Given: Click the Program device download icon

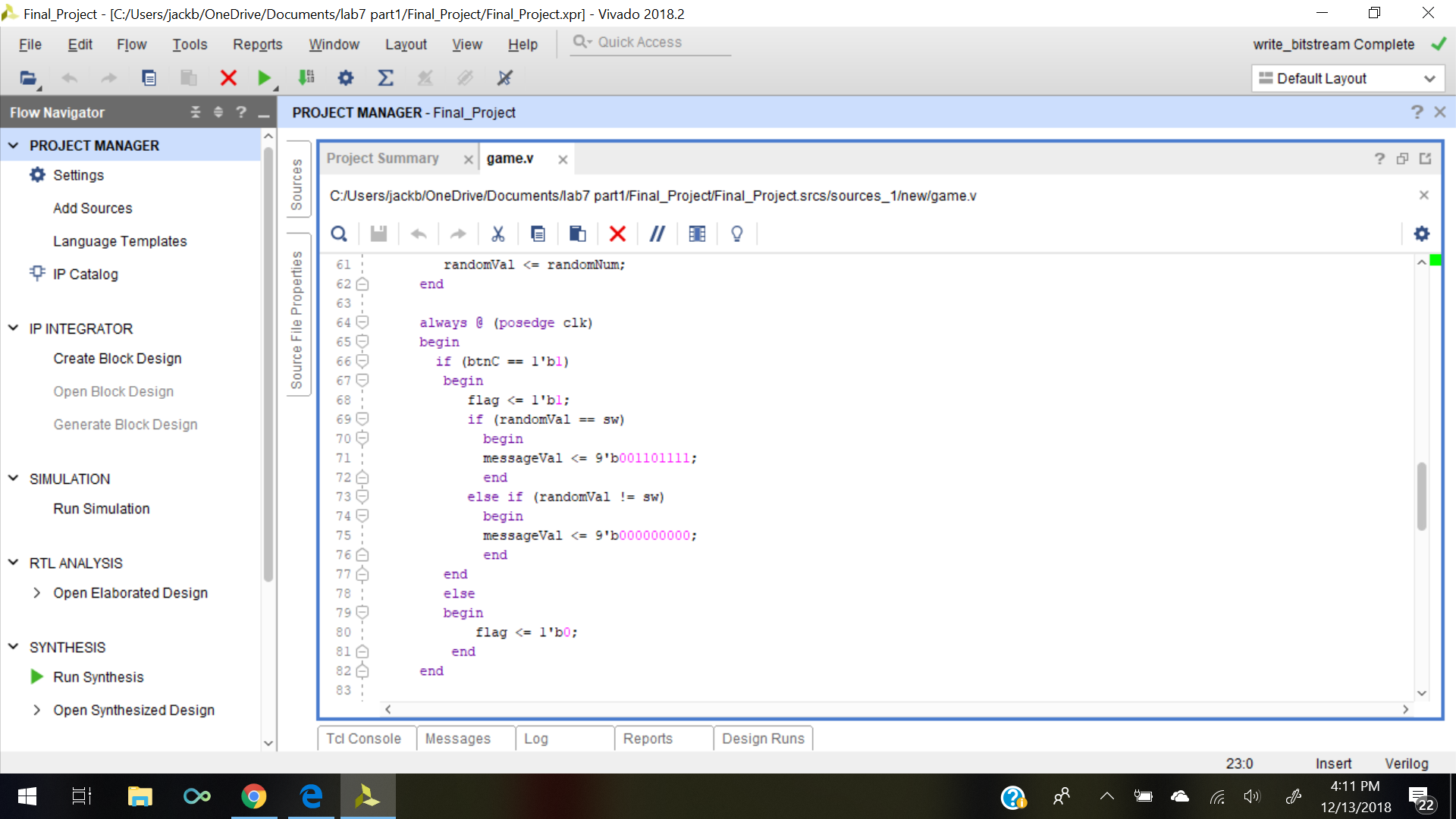Looking at the screenshot, I should [306, 77].
